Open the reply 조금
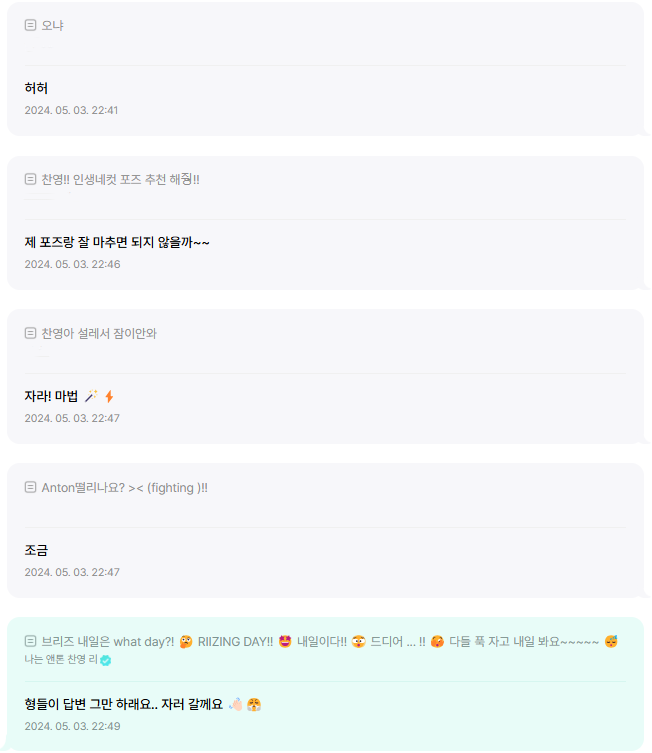652x753 pixels. (x=36, y=550)
